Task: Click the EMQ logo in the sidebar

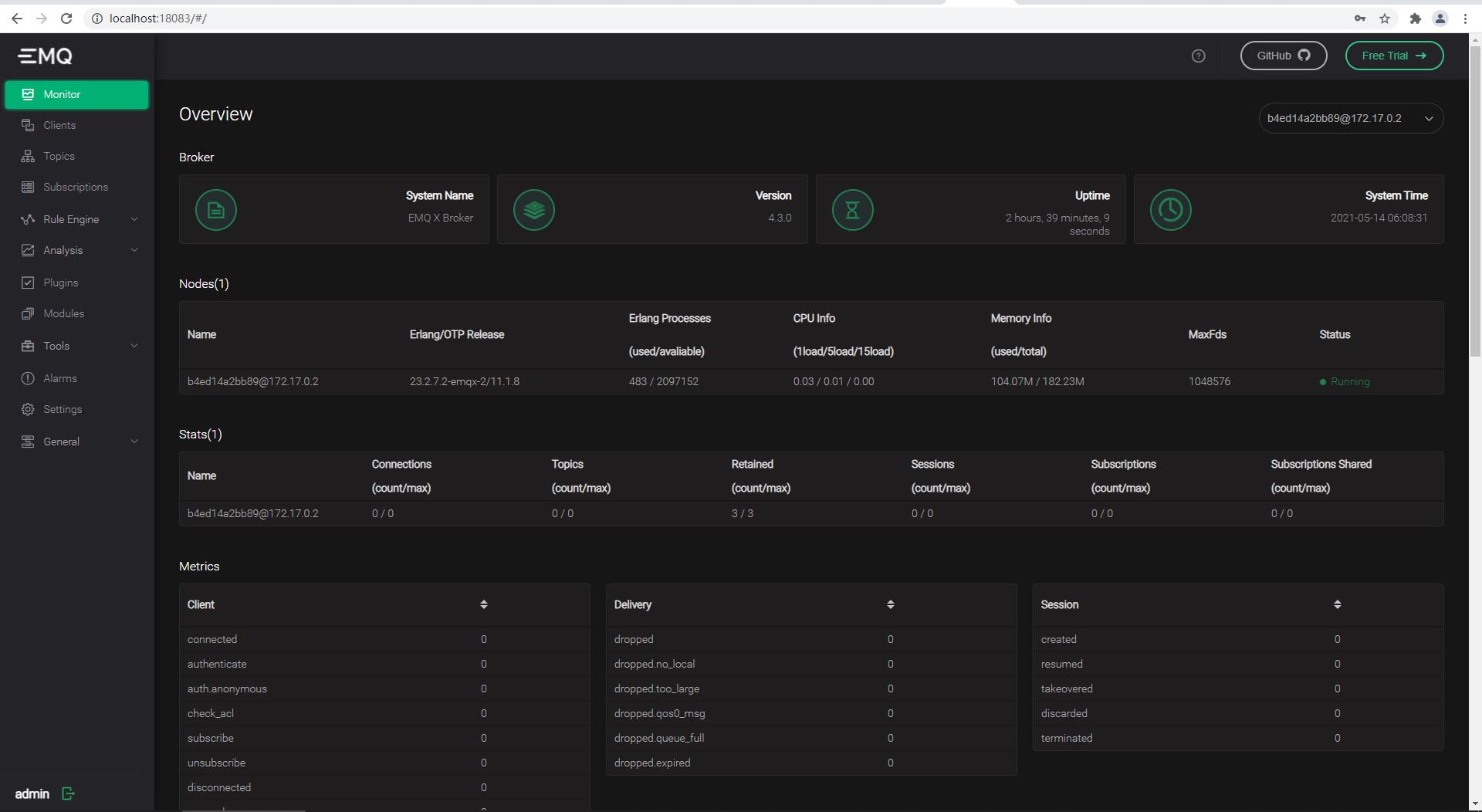Action: tap(46, 56)
